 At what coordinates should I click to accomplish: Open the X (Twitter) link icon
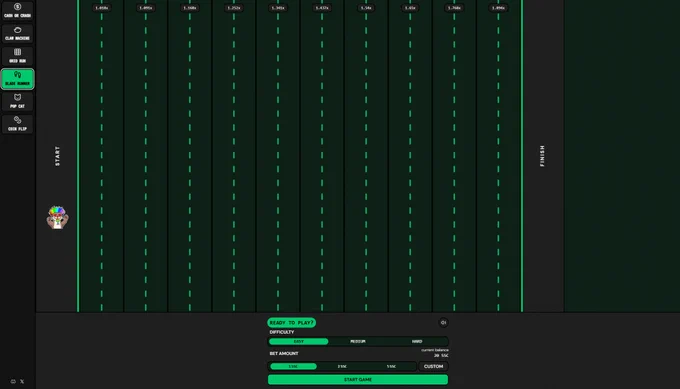(x=22, y=381)
